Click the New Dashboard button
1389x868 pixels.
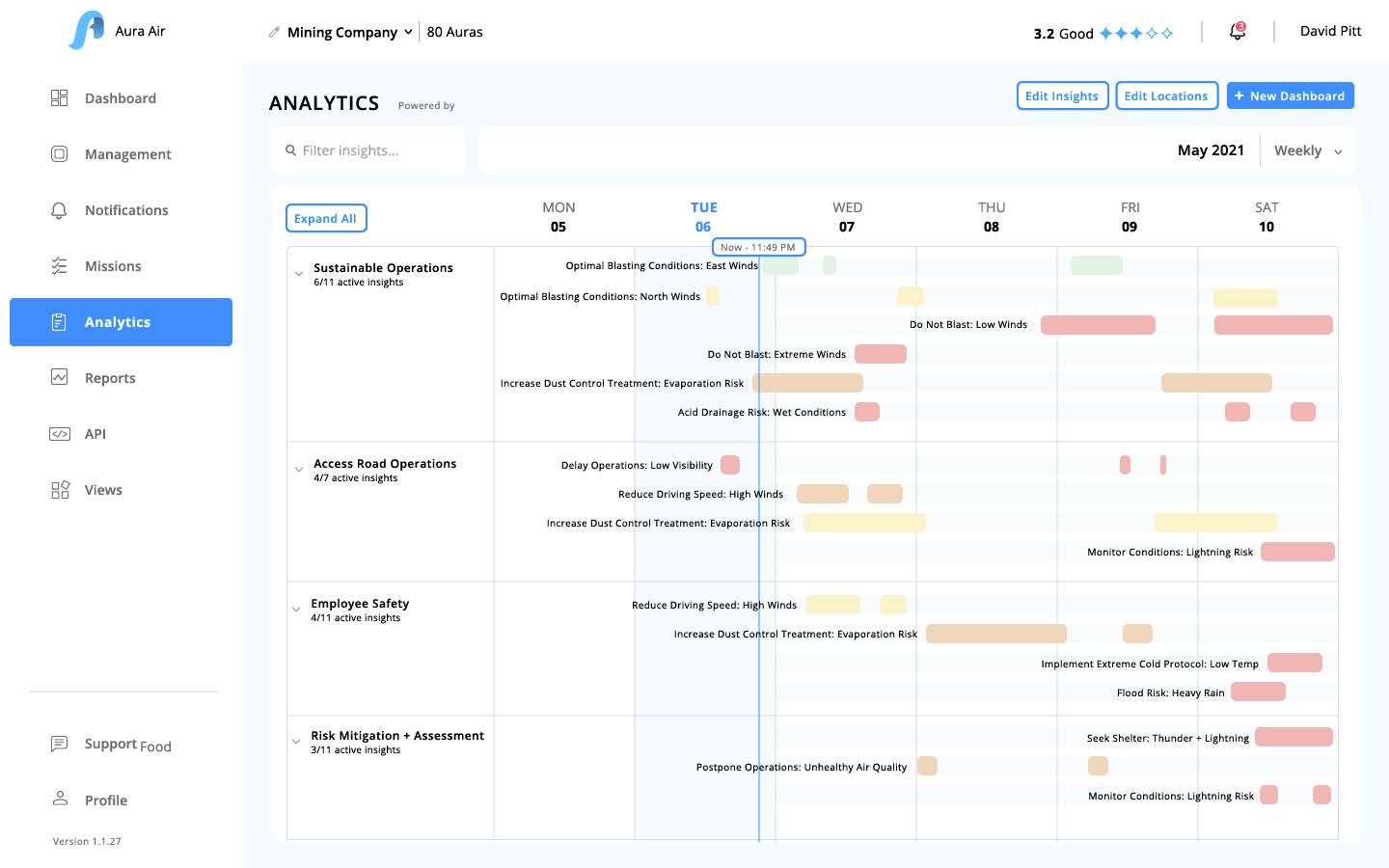(x=1291, y=95)
